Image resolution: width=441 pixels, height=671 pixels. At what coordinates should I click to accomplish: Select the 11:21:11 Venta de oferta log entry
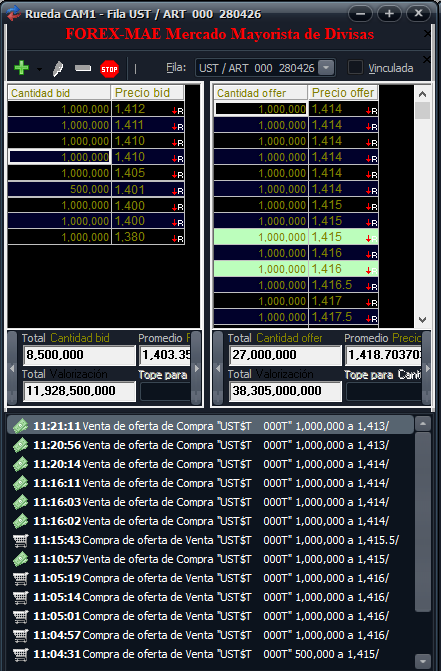(x=210, y=426)
